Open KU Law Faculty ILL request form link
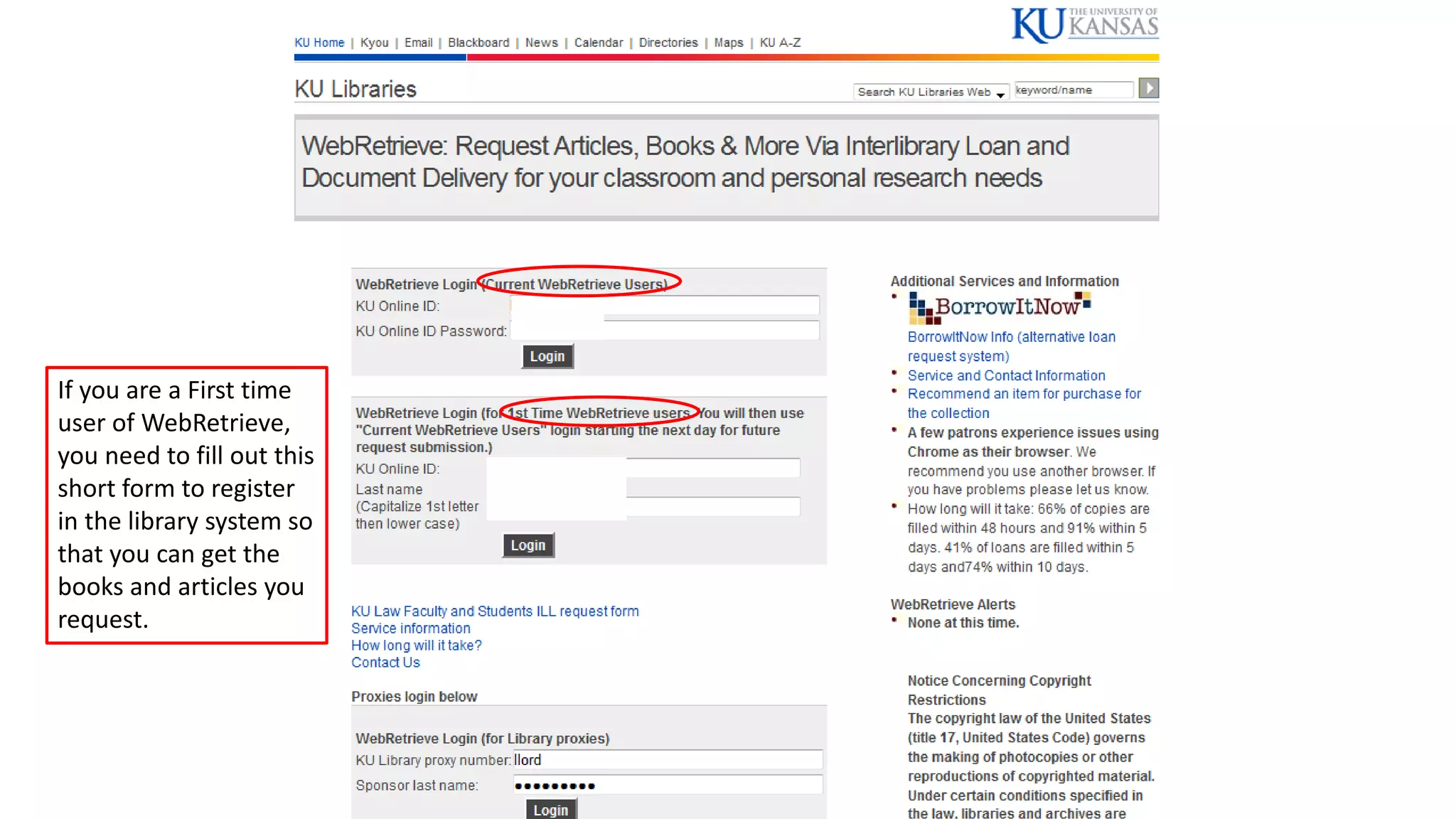 click(495, 611)
